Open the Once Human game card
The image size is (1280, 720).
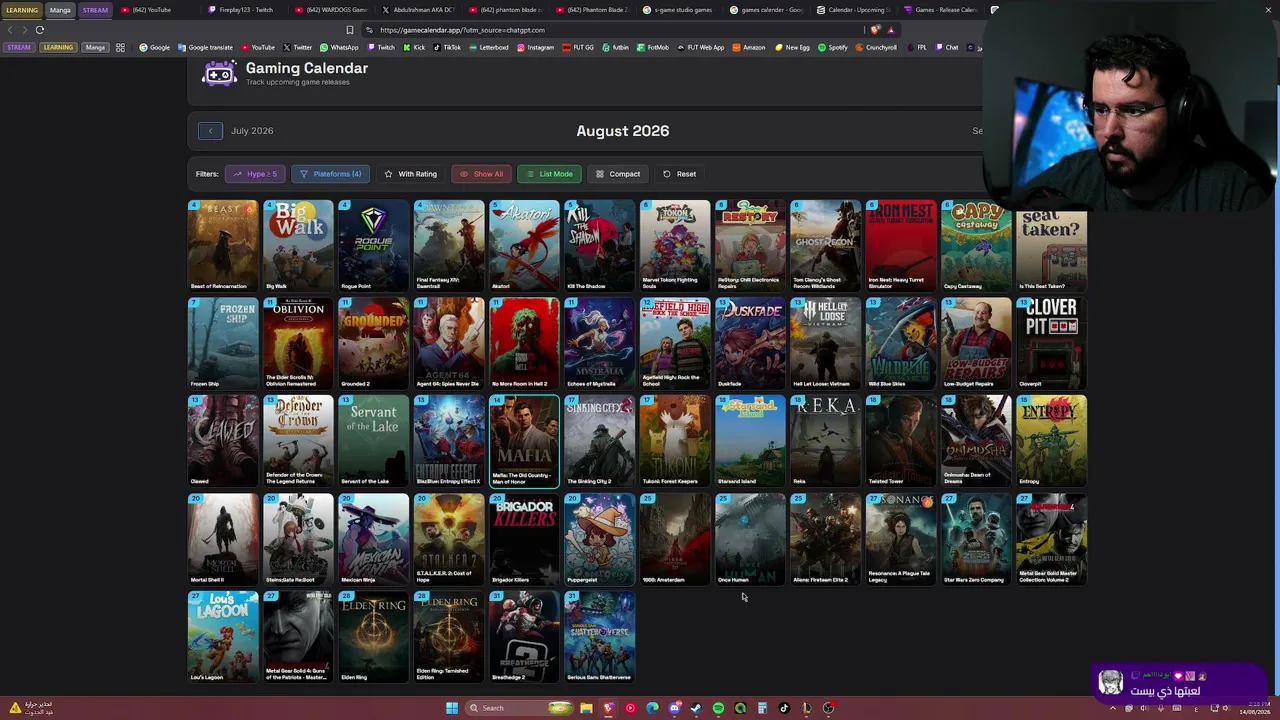(750, 539)
